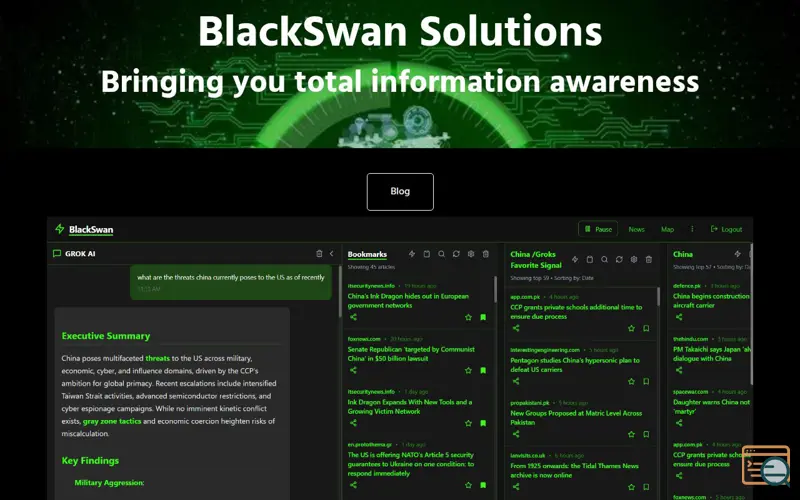Click clipboard icon in China /Groks Favorite Signal
Screen dimensions: 800x500
point(589,259)
